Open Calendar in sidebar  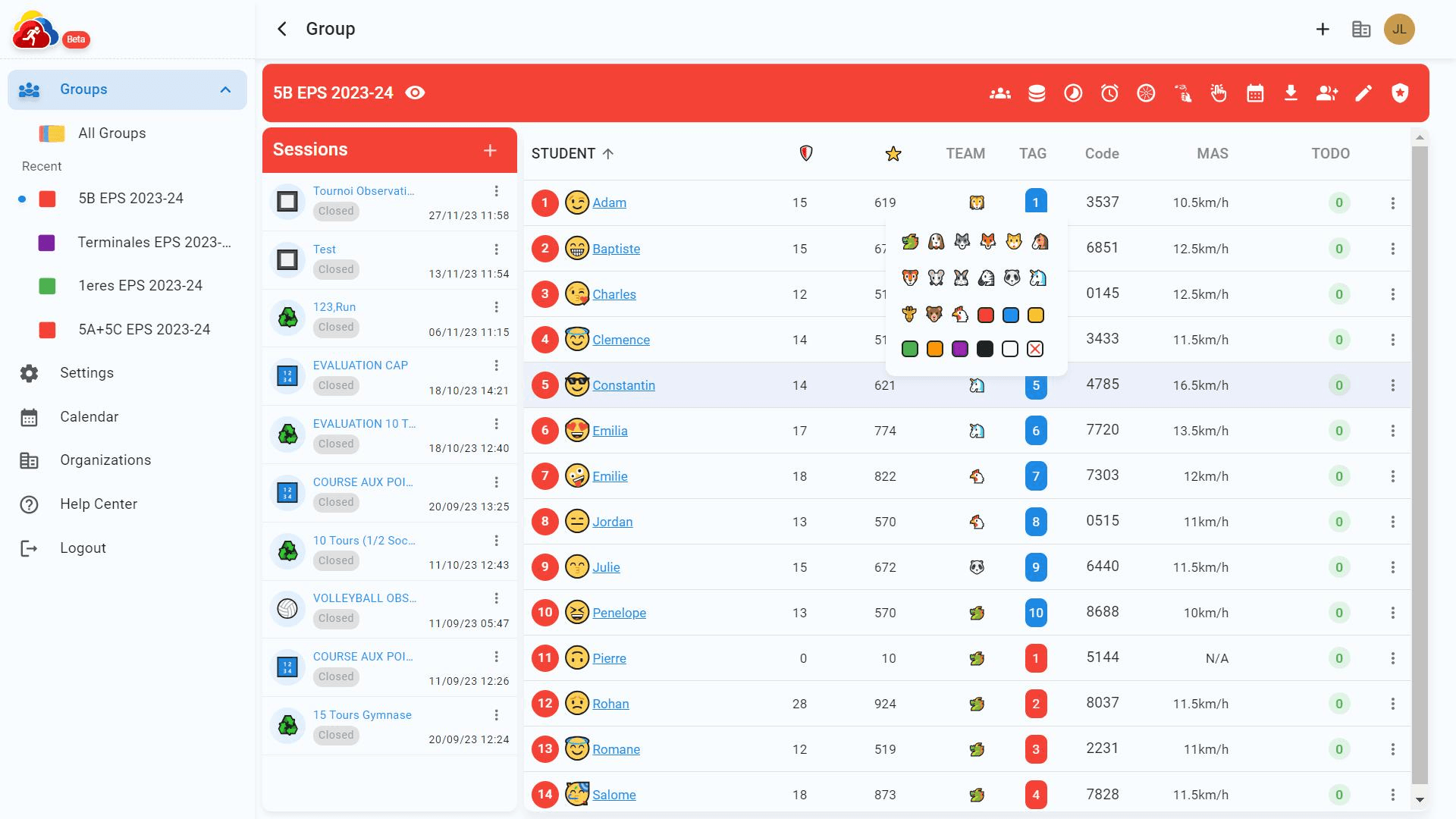tap(127, 417)
